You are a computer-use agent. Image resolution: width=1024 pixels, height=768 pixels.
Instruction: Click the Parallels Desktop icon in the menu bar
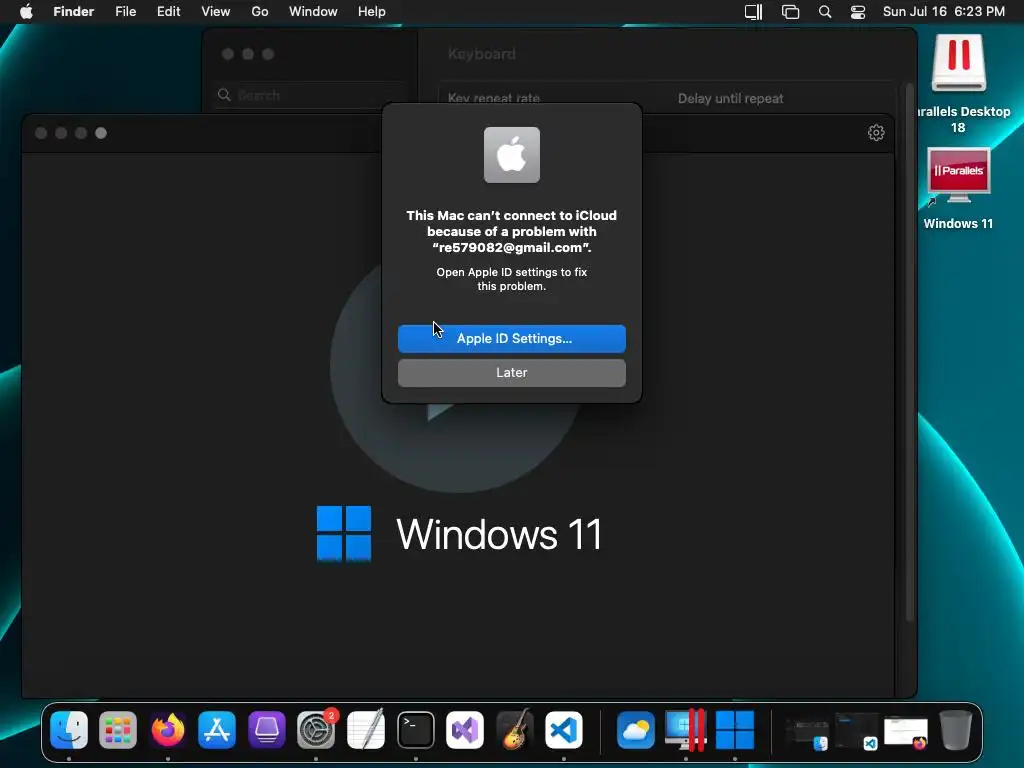tap(754, 12)
